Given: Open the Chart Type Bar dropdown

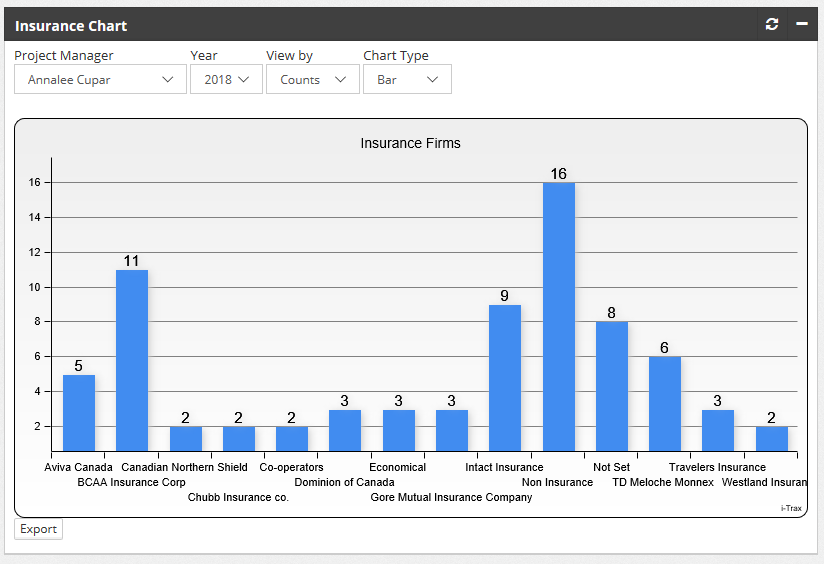Looking at the screenshot, I should [x=407, y=79].
